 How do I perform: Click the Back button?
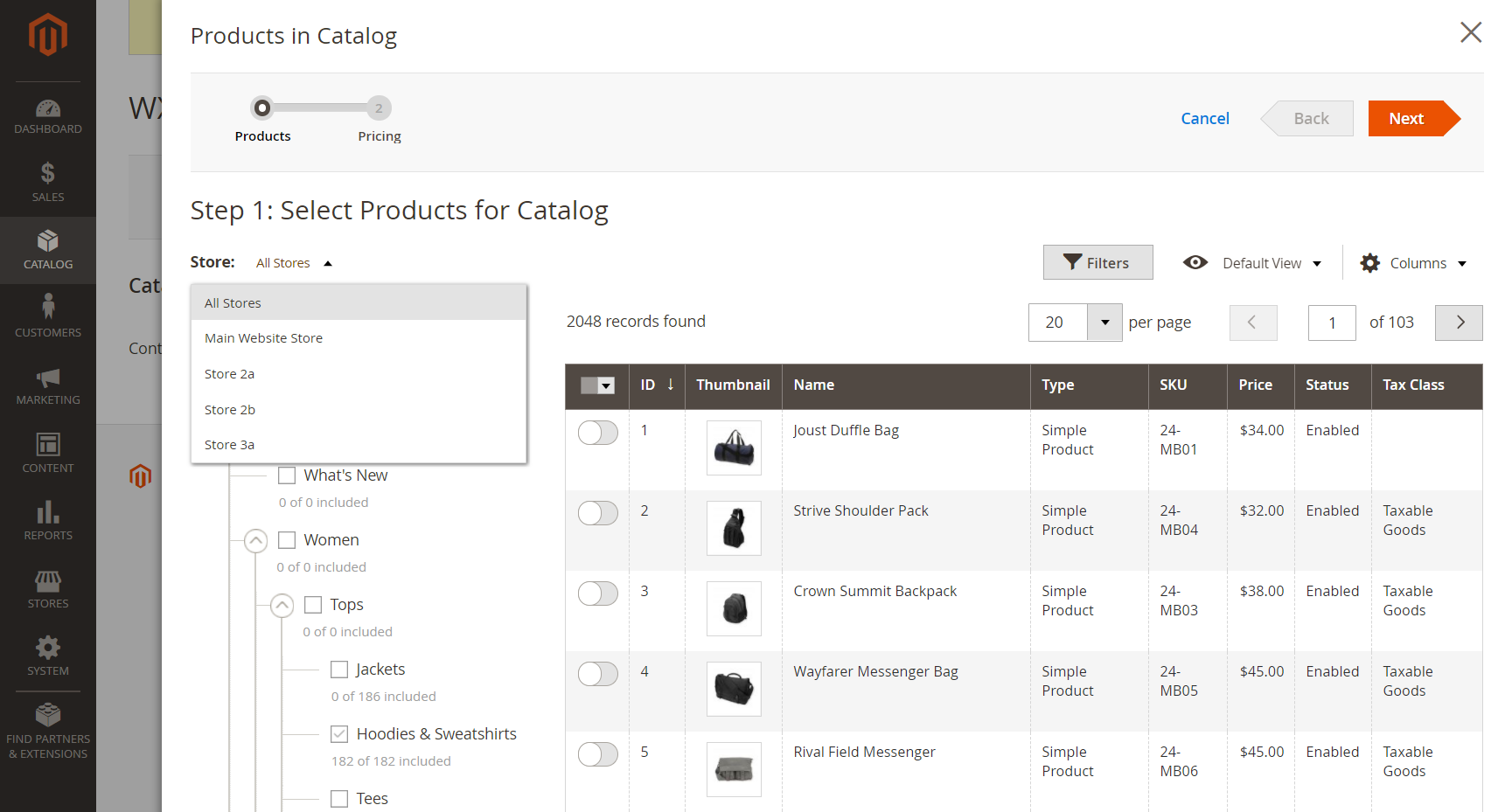(1308, 118)
